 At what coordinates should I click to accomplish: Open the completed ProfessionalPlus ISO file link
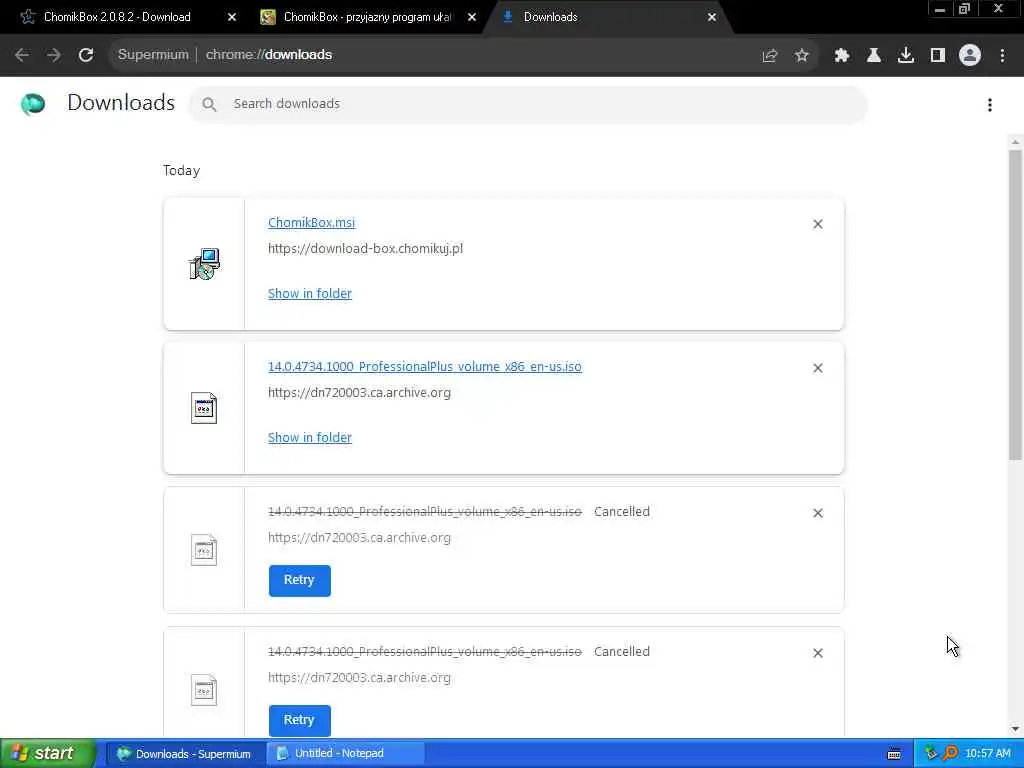coord(424,367)
